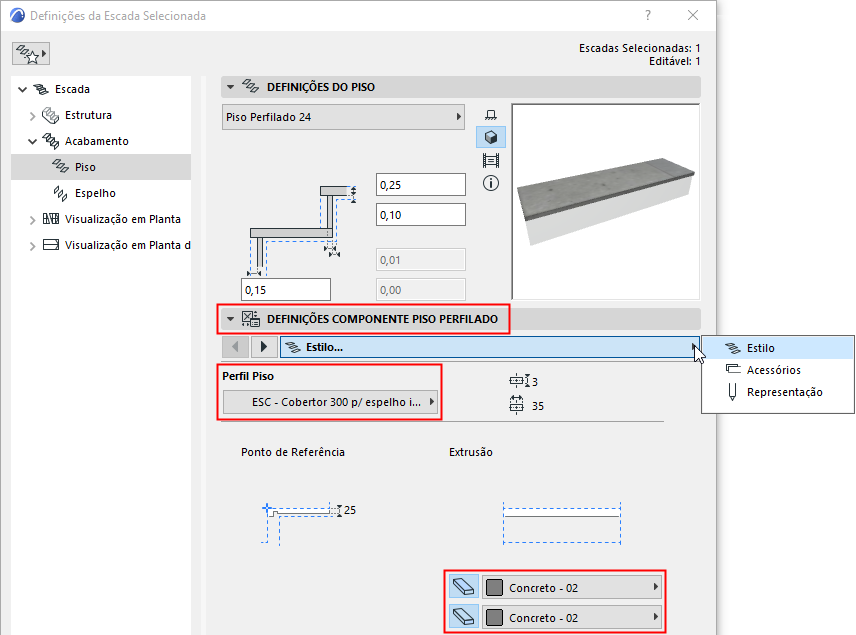This screenshot has height=635, width=856.
Task: Toggle first Concreto - 02 surface override
Action: tap(463, 587)
